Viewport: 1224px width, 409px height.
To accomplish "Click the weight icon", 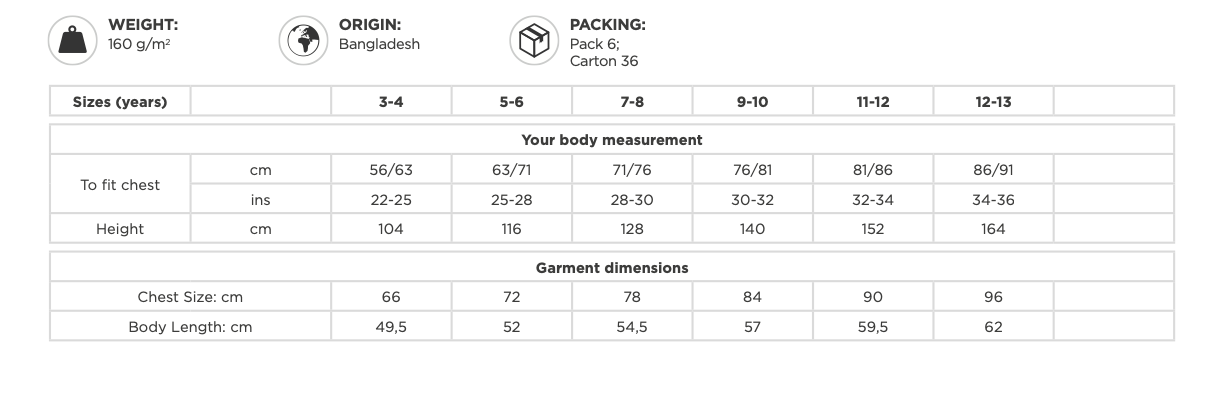I will click(73, 41).
